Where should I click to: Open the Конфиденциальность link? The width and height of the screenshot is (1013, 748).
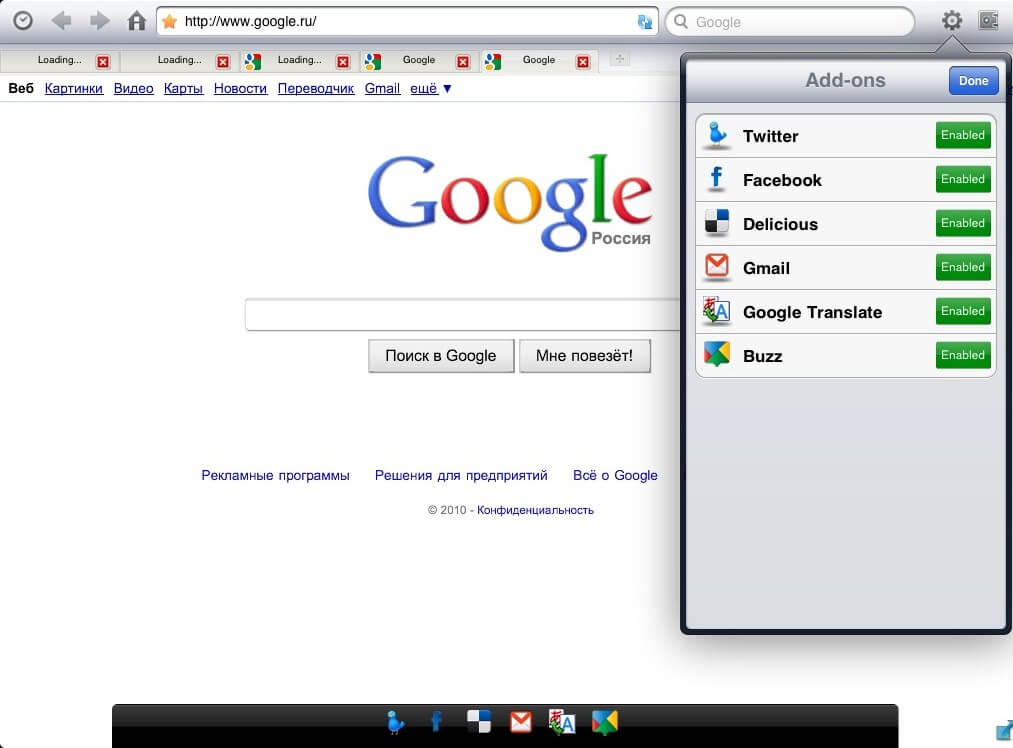tap(535, 510)
